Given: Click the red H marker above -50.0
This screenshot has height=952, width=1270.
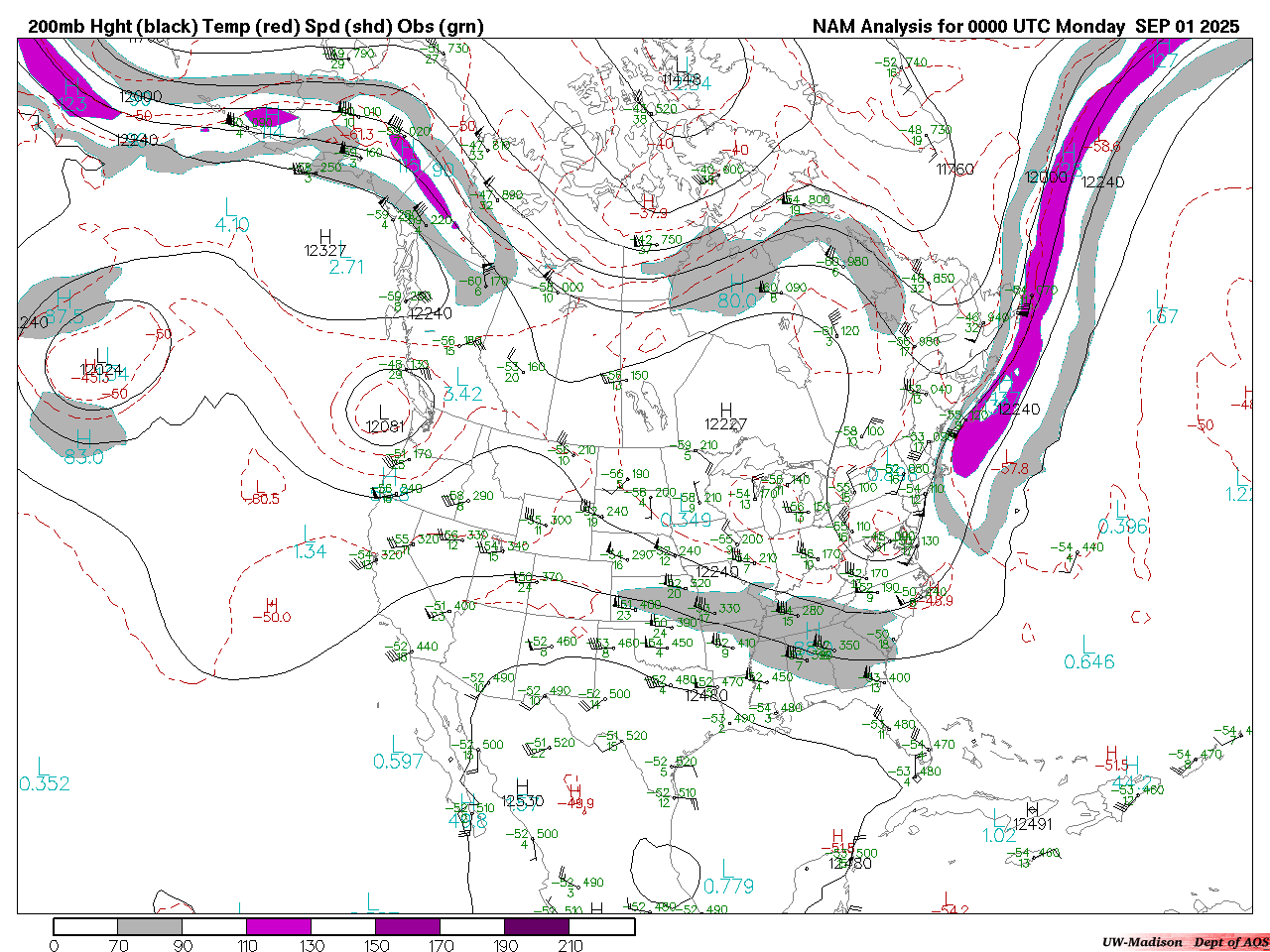Looking at the screenshot, I should [272, 602].
